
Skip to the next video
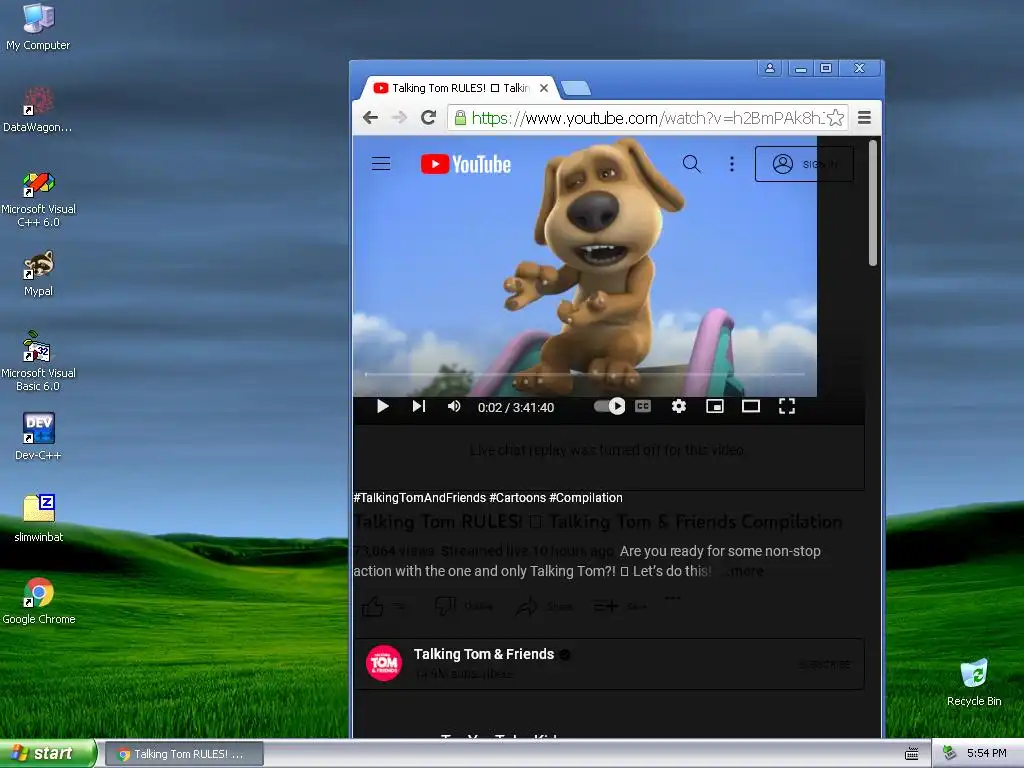(419, 407)
